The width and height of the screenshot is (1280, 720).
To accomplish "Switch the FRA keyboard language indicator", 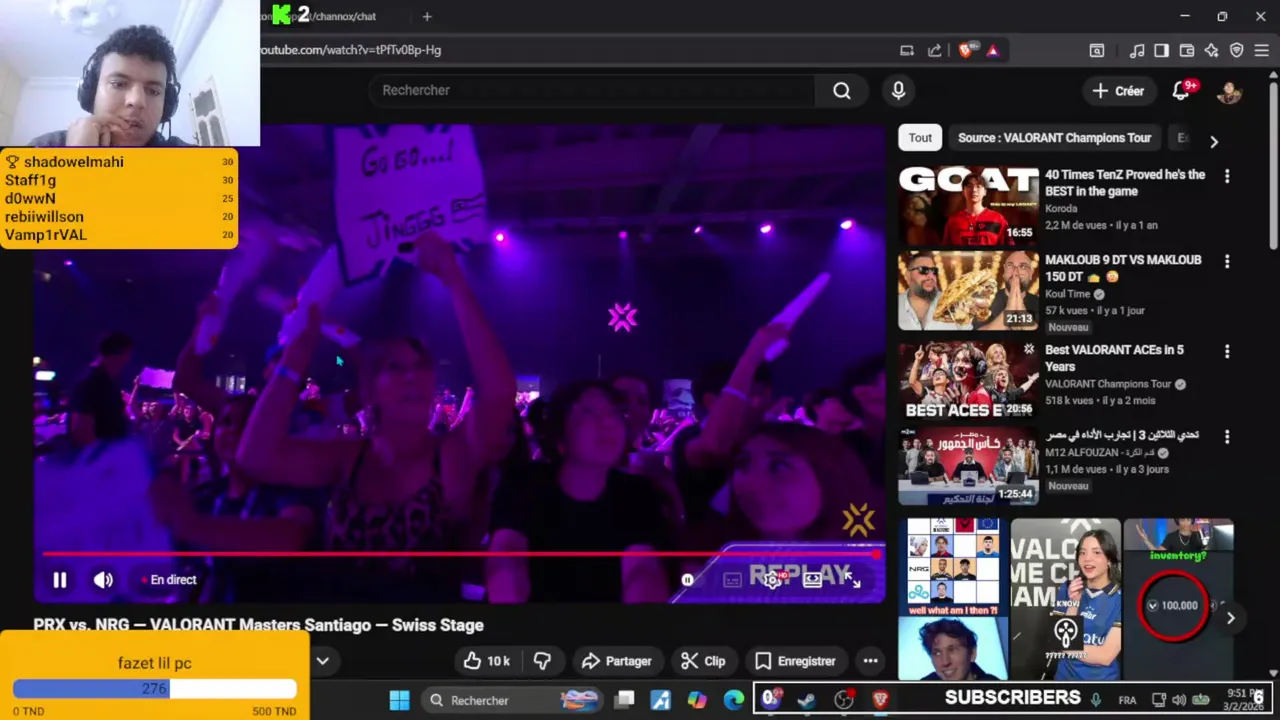I will coord(1127,700).
